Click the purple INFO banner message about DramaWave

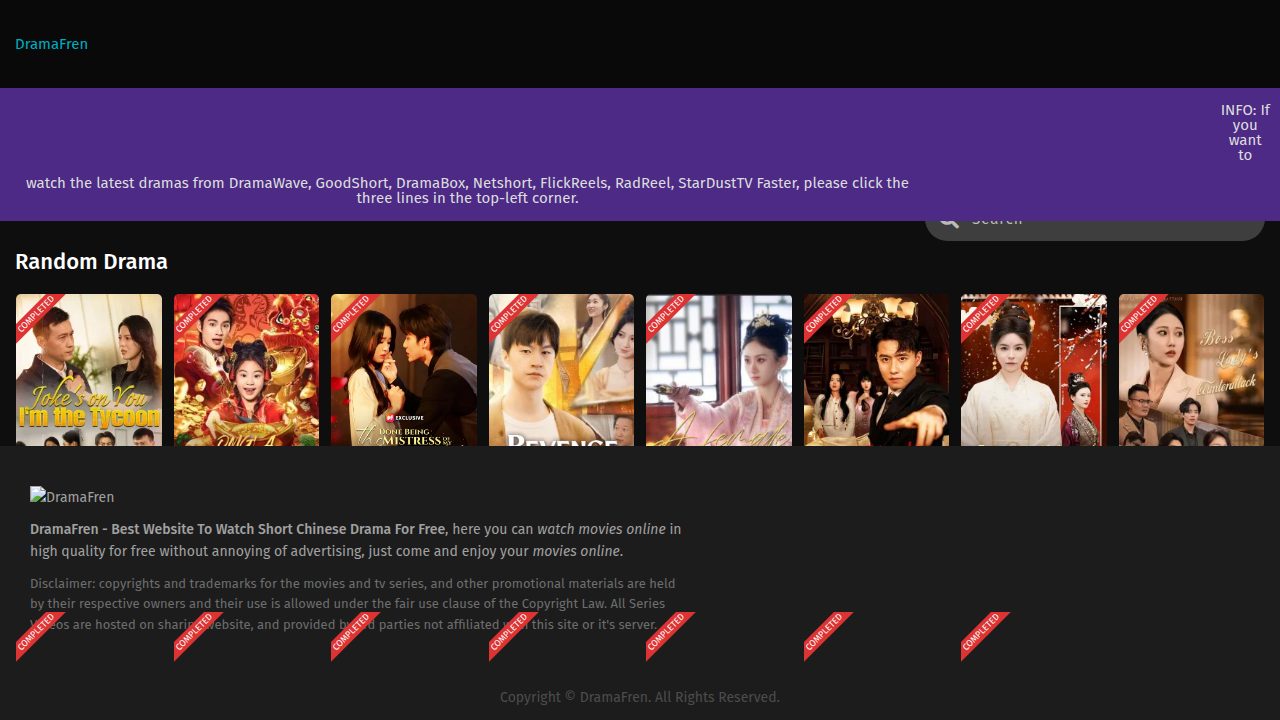pyautogui.click(x=640, y=154)
